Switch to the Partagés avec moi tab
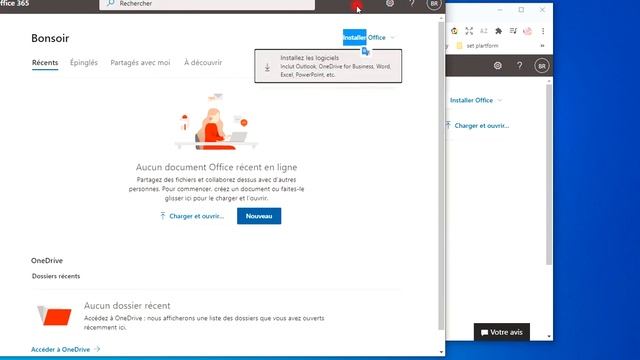This screenshot has height=360, width=640. click(140, 62)
